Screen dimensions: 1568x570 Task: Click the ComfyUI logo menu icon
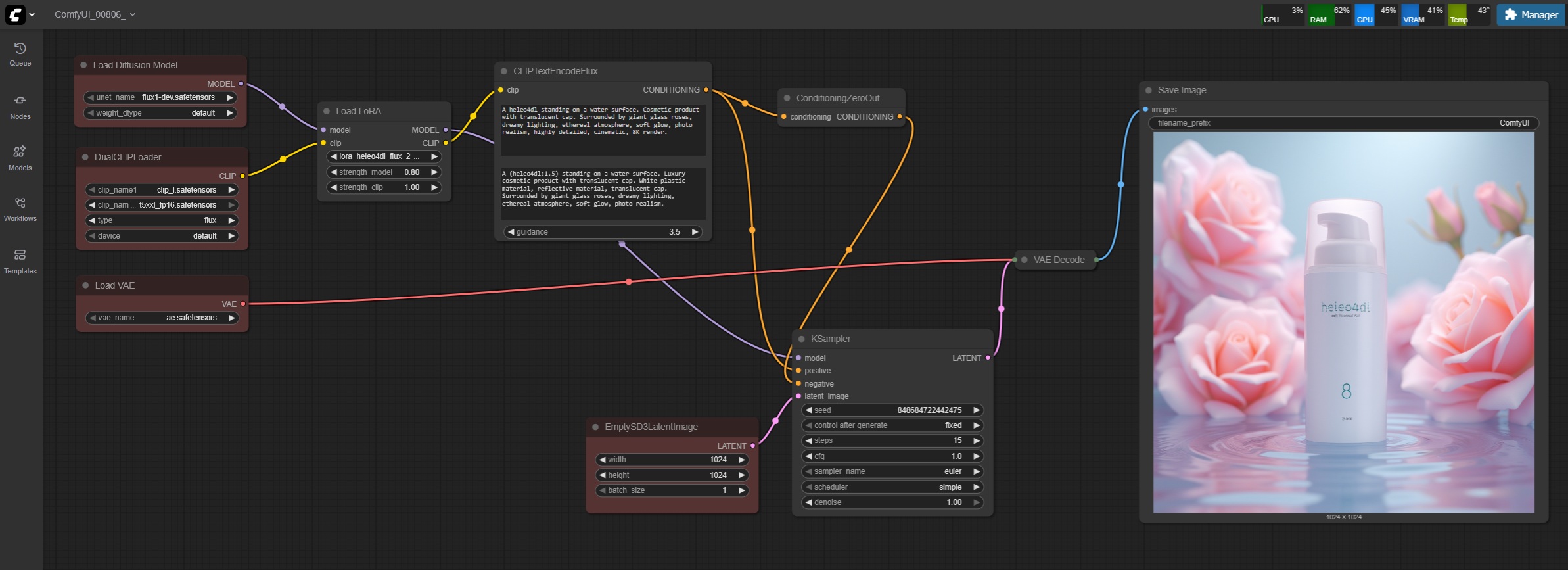[x=15, y=14]
